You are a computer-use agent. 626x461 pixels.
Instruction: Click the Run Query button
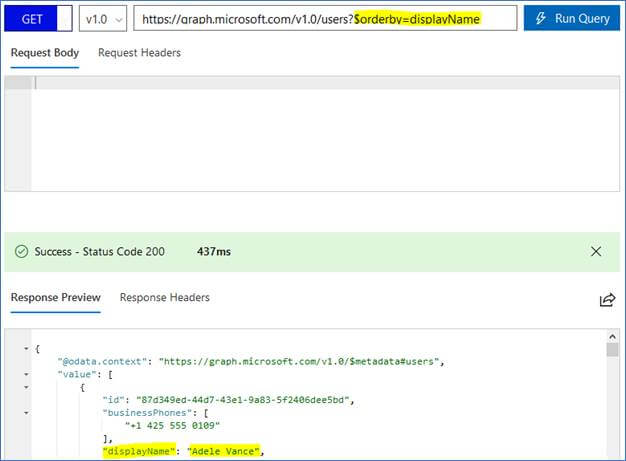click(x=571, y=18)
